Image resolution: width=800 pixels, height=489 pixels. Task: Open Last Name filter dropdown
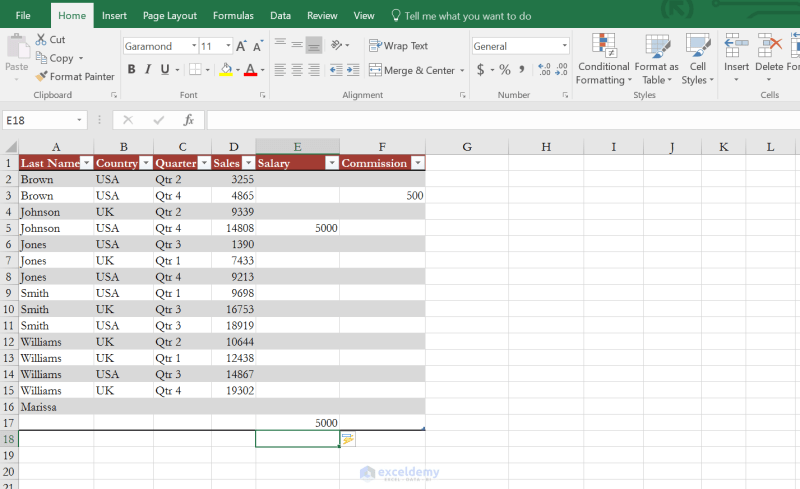tap(87, 163)
